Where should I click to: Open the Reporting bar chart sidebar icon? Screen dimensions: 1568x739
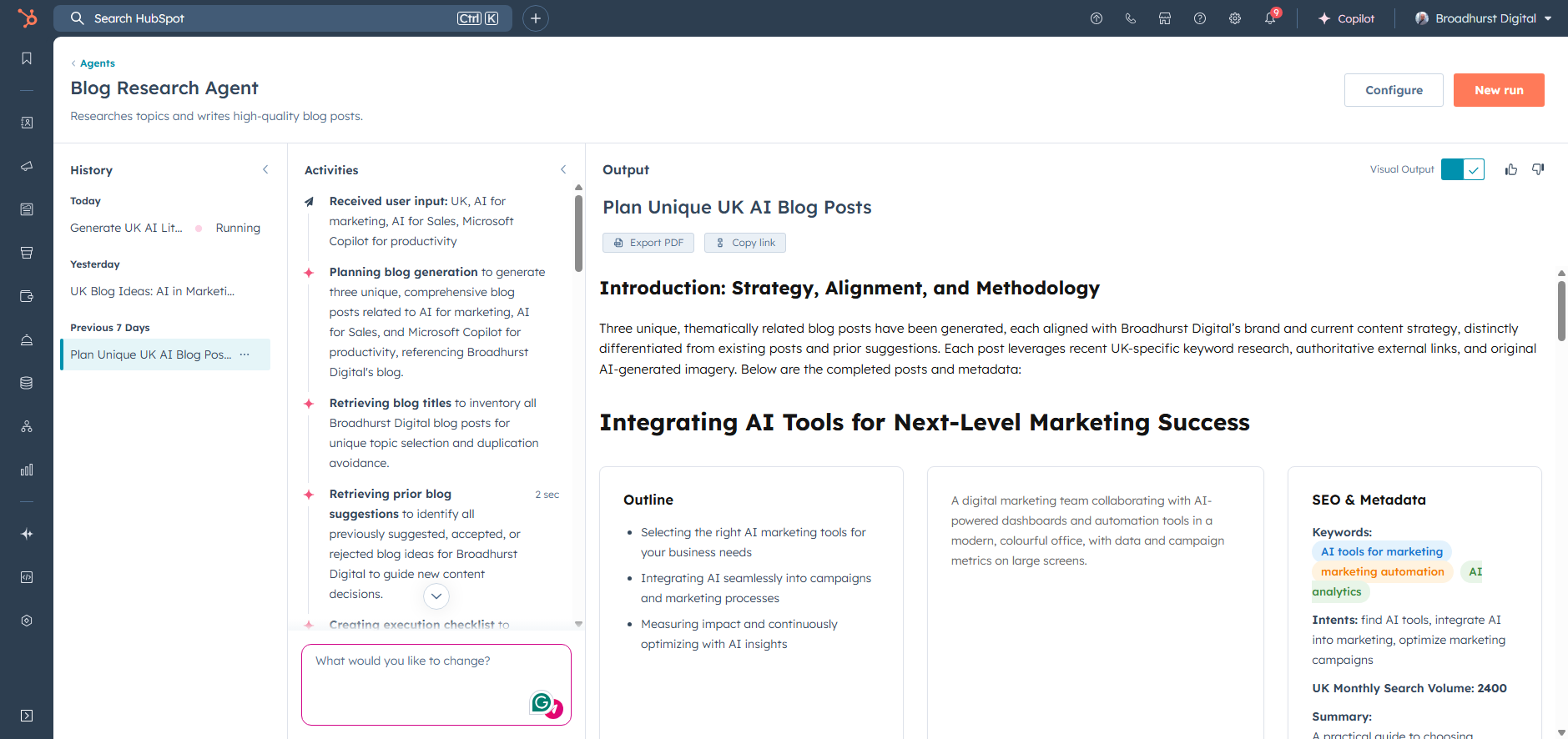[27, 470]
